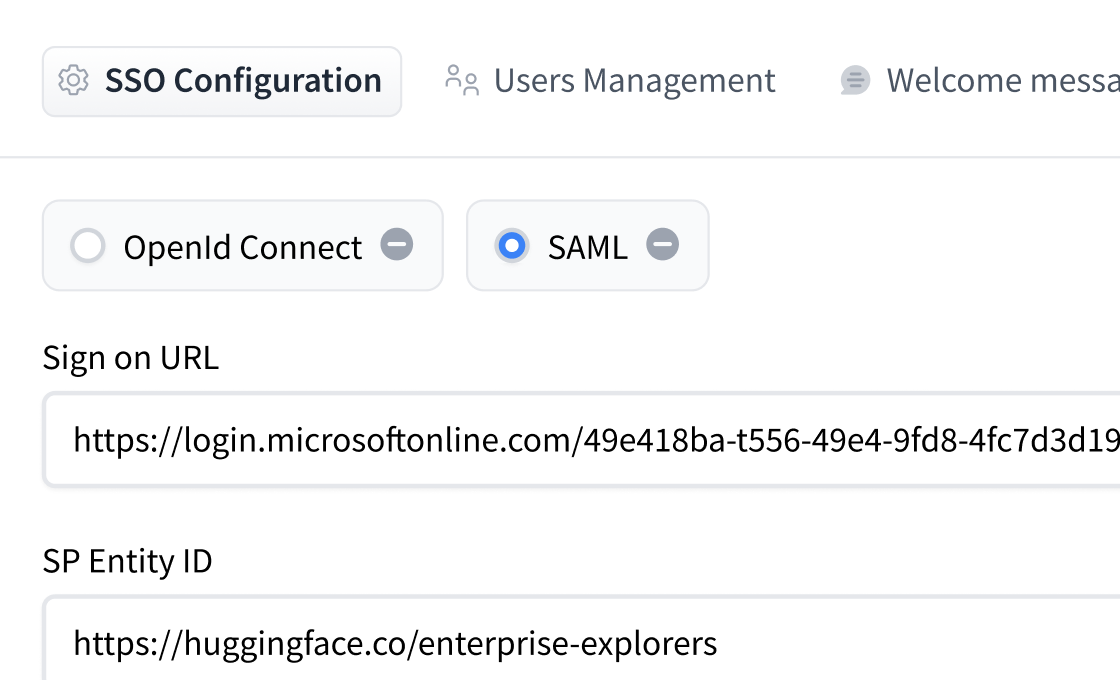Enable OpenId Connect as the SSO protocol

point(87,245)
